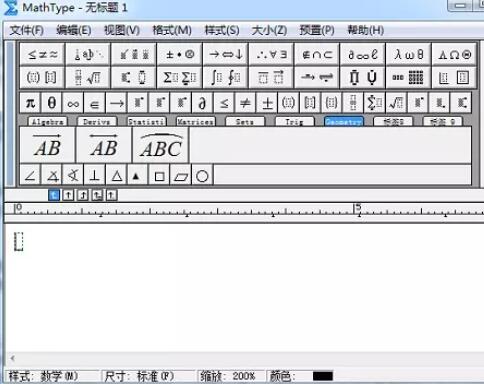Insert the perpendicular symbol ⊥

click(x=95, y=175)
